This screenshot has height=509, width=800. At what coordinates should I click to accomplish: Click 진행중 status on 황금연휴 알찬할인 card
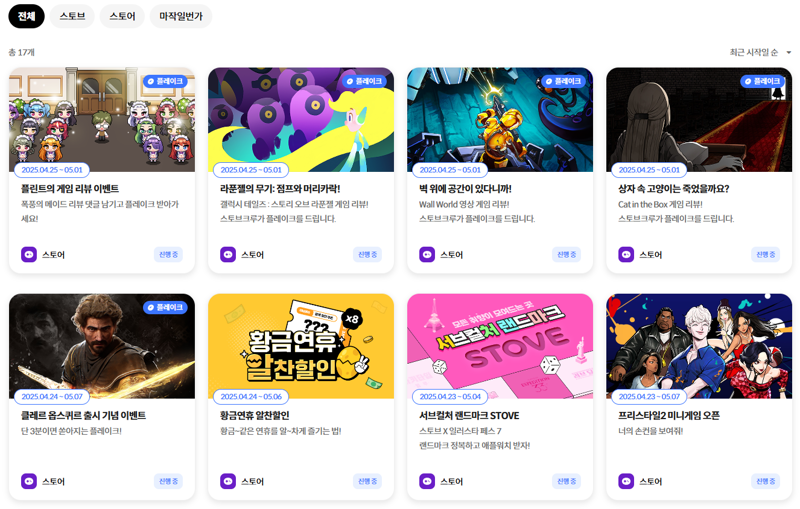[367, 481]
